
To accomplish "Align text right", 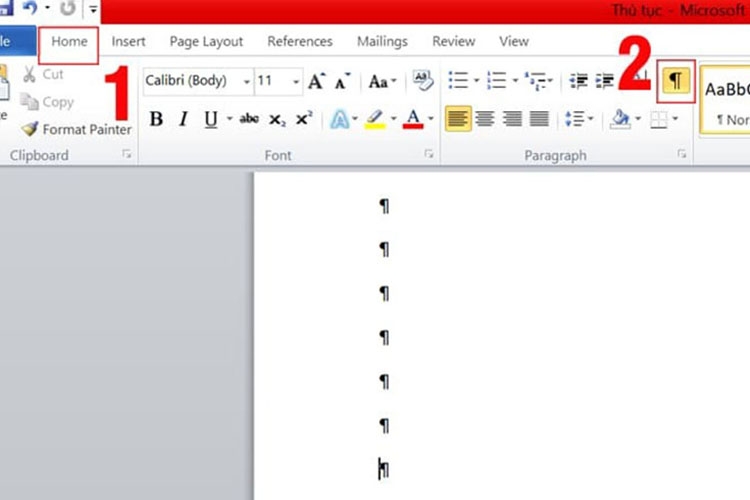I will coord(512,119).
